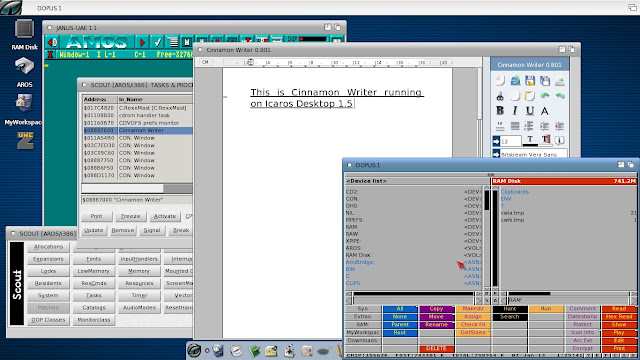
Task: Click the Paste clipboard icon in Cinnamon Writer
Action: click(530, 96)
